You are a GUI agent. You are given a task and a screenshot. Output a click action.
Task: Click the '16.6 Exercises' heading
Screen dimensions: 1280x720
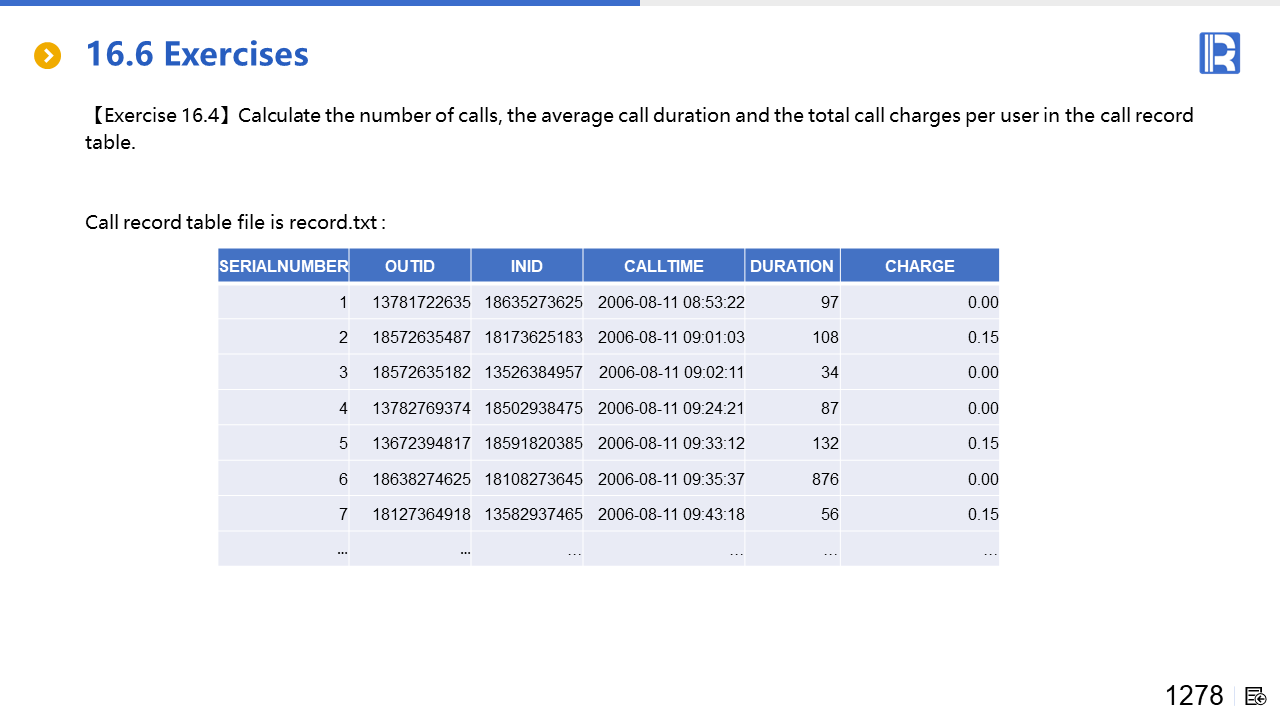pyautogui.click(x=197, y=54)
